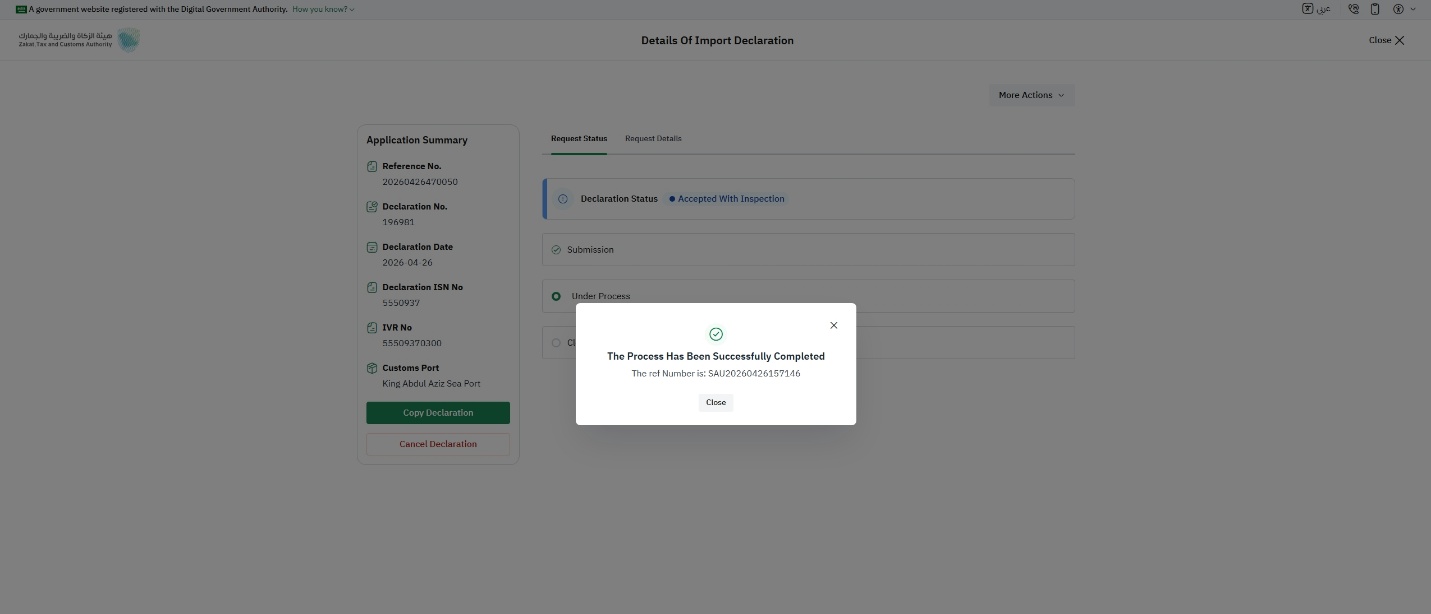The width and height of the screenshot is (1431, 614).
Task: Click the declaration date 2026-04-26
Action: pyautogui.click(x=407, y=262)
